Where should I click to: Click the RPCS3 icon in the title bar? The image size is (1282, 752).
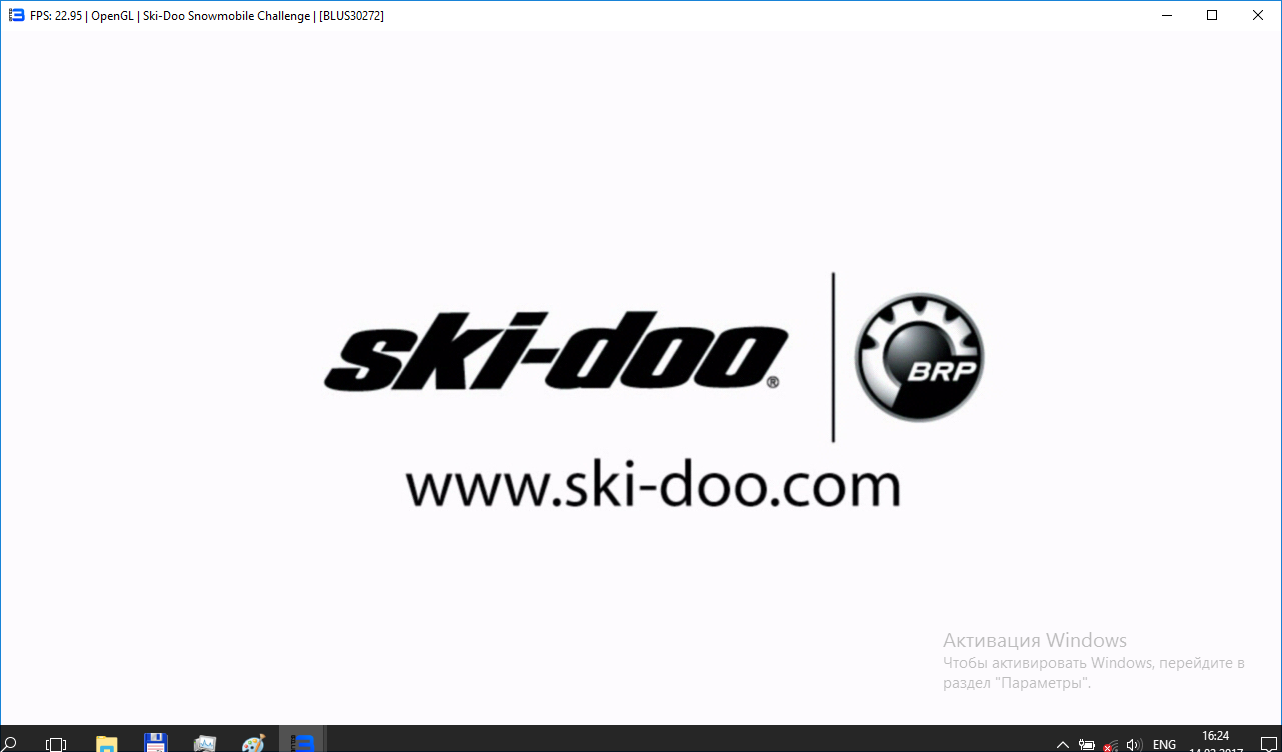pyautogui.click(x=16, y=16)
